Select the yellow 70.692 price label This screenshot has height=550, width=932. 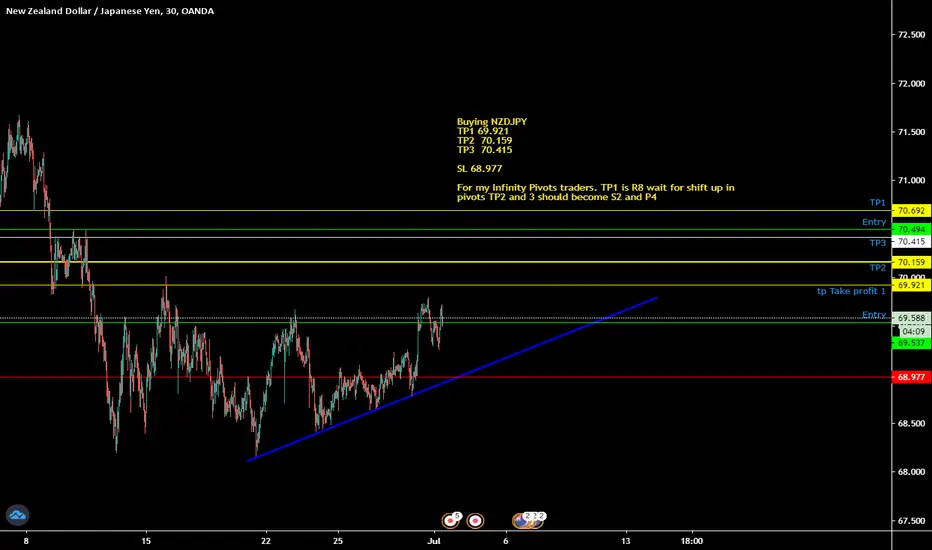[x=911, y=210]
